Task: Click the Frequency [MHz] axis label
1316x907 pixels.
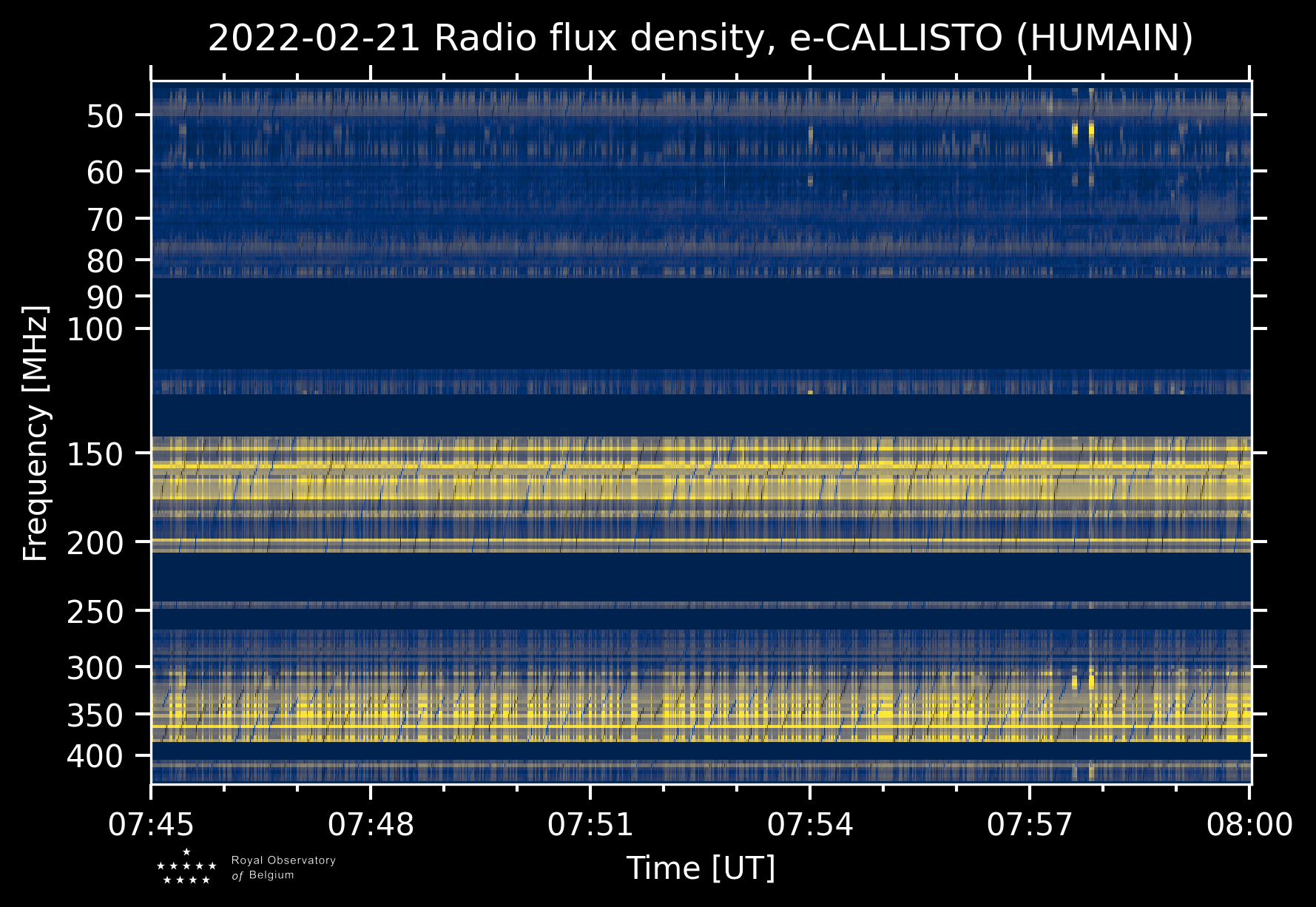Action: point(36,434)
